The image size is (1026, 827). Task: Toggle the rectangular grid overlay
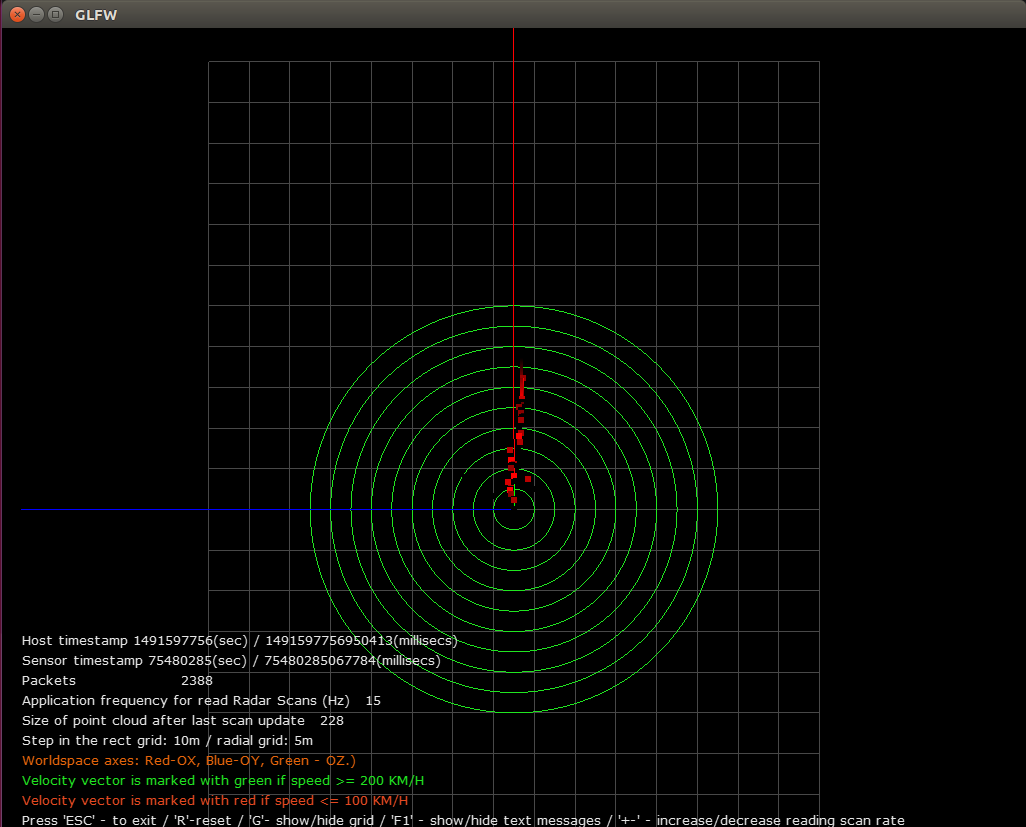pyautogui.click(x=300, y=818)
